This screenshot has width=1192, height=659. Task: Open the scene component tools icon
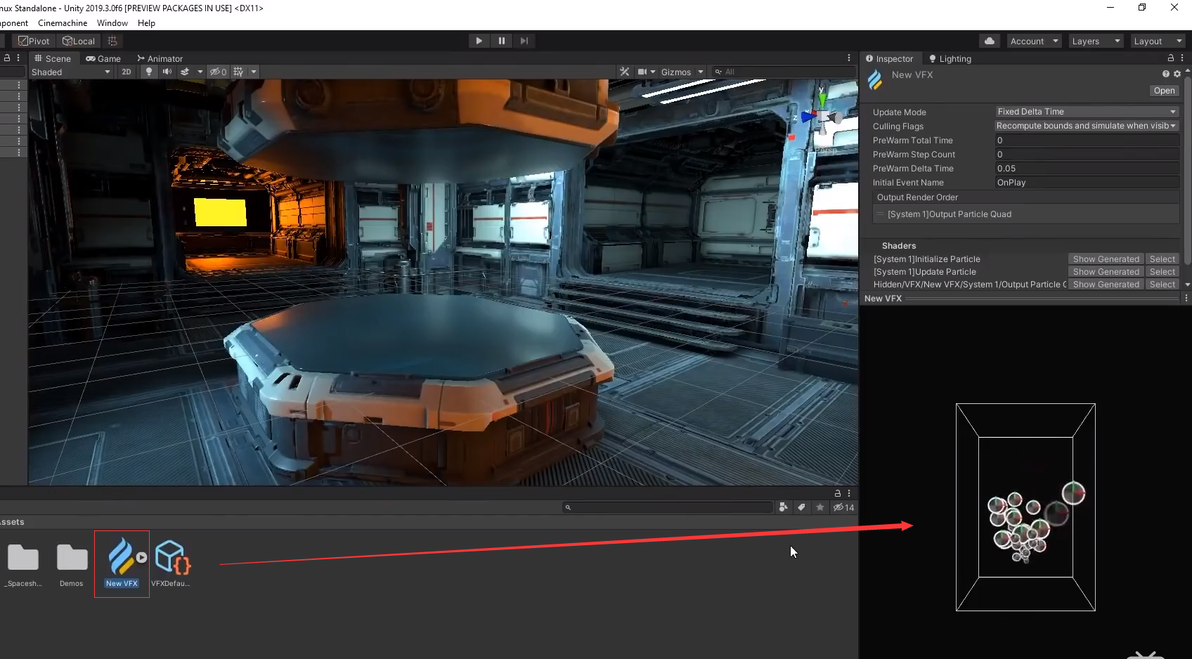pos(624,72)
